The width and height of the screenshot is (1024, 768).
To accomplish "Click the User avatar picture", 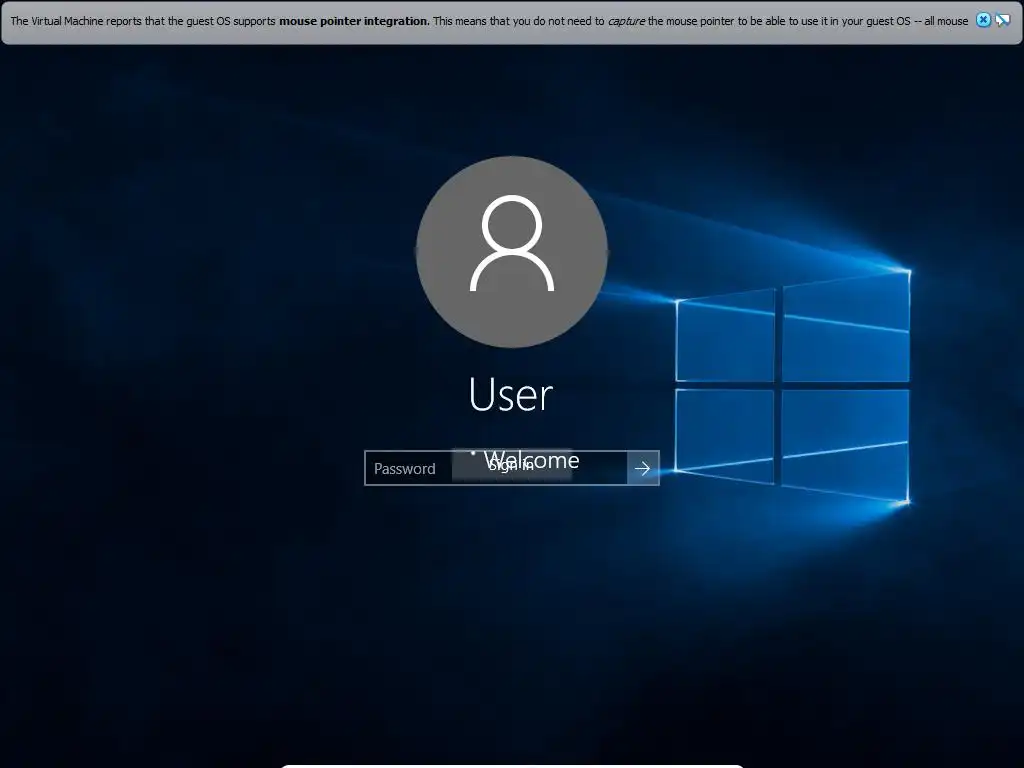I will (512, 251).
